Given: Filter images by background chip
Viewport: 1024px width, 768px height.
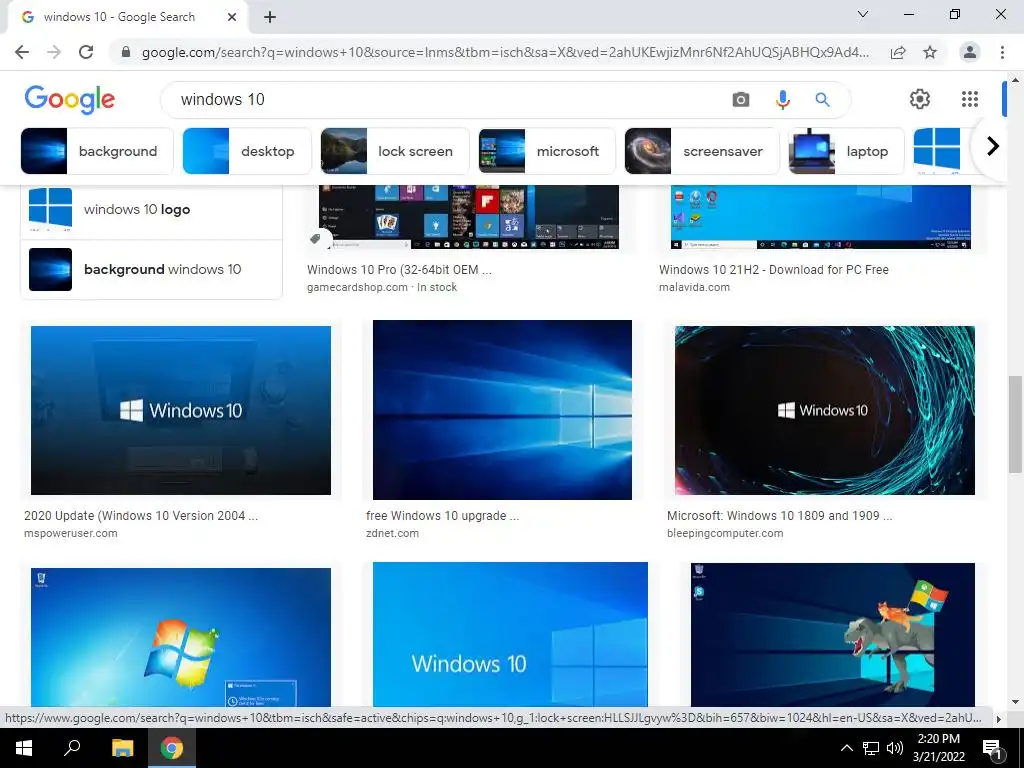Looking at the screenshot, I should (97, 151).
